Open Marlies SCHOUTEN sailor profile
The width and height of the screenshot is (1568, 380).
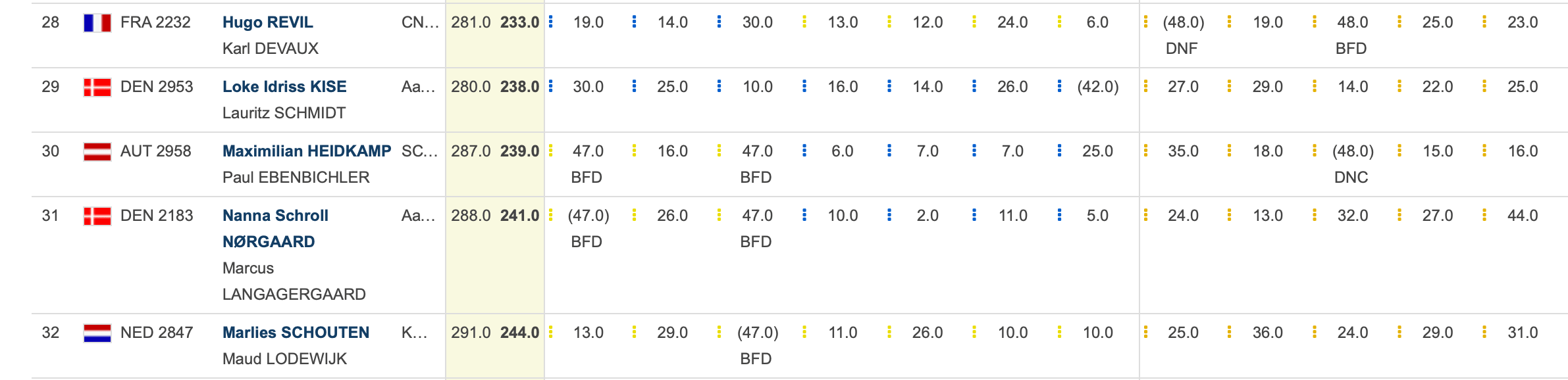[296, 333]
